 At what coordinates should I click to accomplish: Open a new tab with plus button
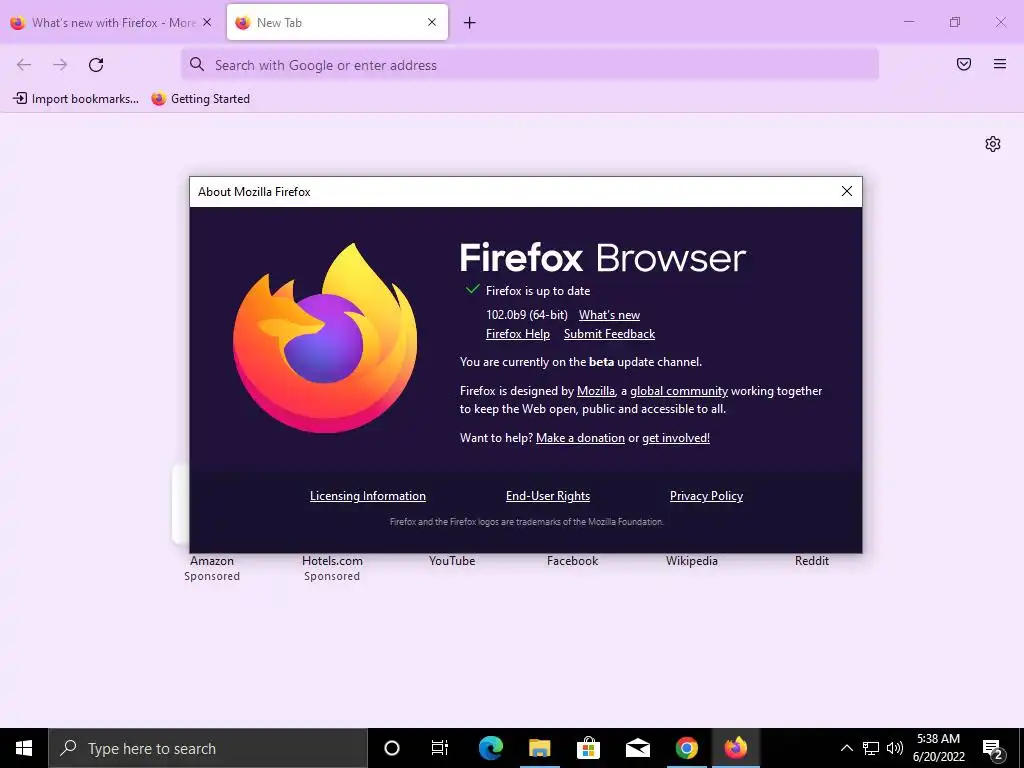470,23
